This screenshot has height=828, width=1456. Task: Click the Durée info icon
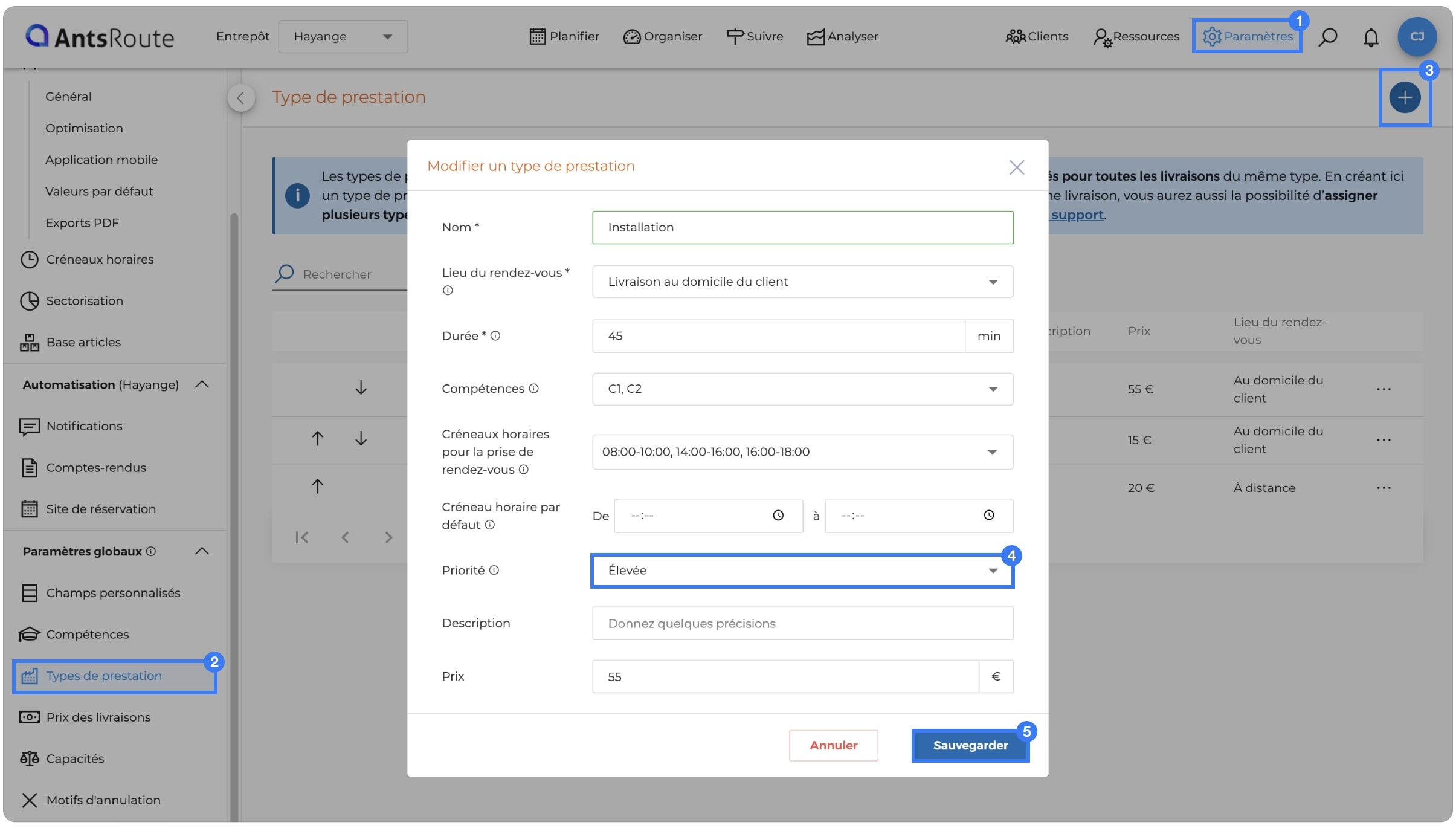(x=495, y=335)
